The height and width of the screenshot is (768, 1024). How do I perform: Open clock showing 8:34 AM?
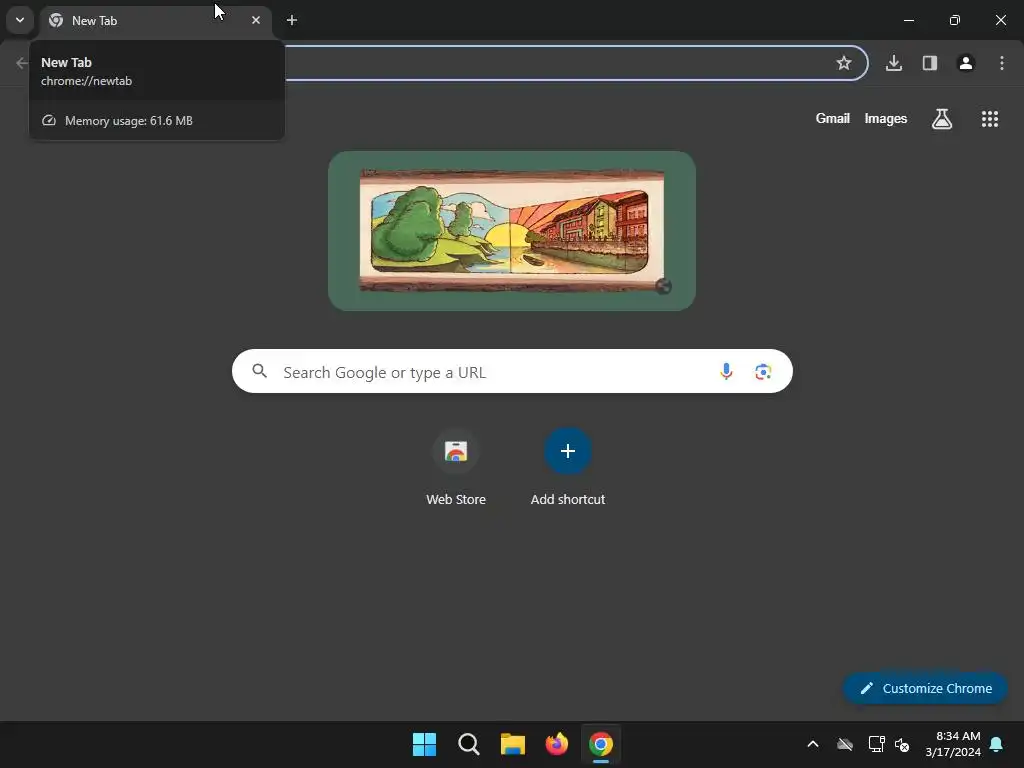(x=953, y=744)
